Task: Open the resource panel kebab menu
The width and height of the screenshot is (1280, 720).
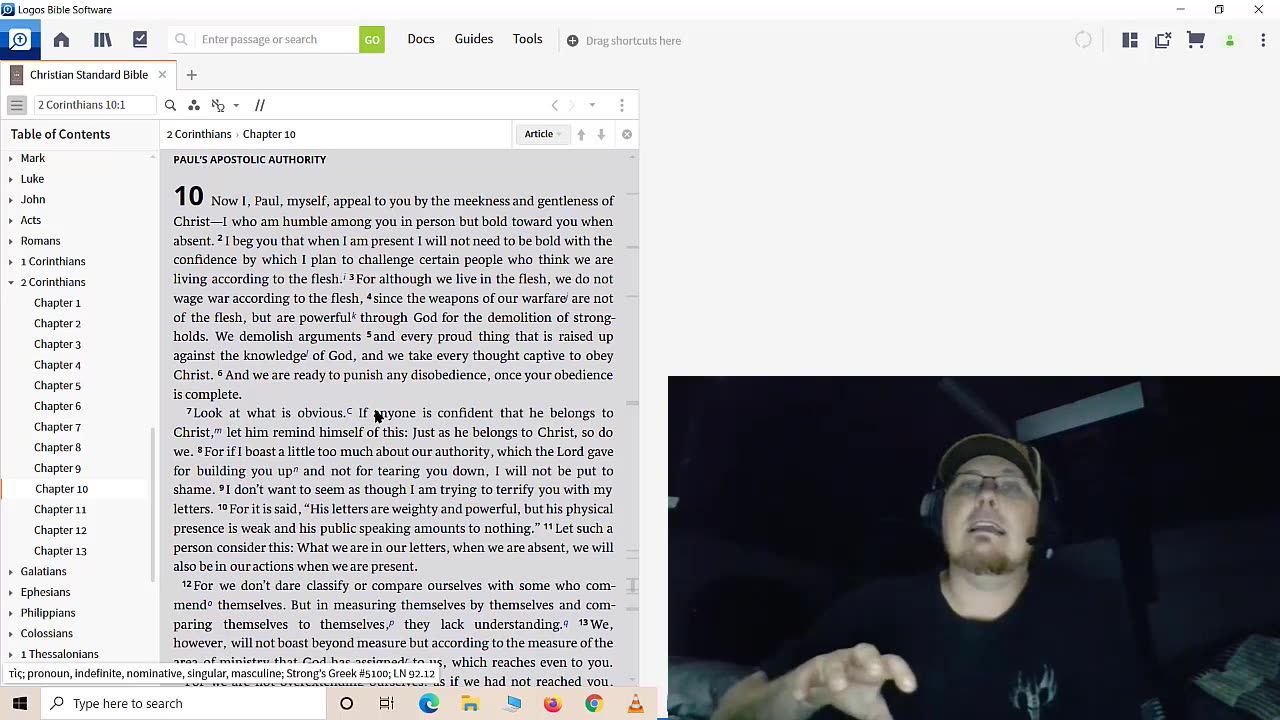Action: pyautogui.click(x=622, y=105)
